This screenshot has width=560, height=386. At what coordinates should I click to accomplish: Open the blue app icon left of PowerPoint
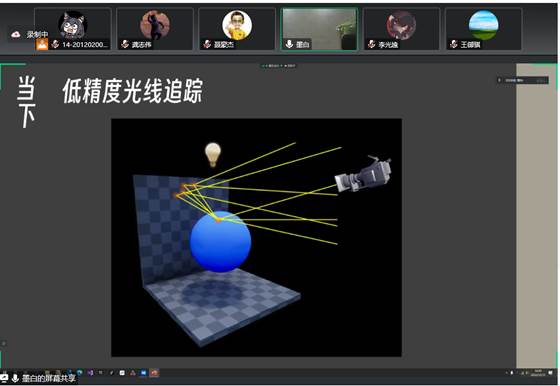[x=144, y=373]
